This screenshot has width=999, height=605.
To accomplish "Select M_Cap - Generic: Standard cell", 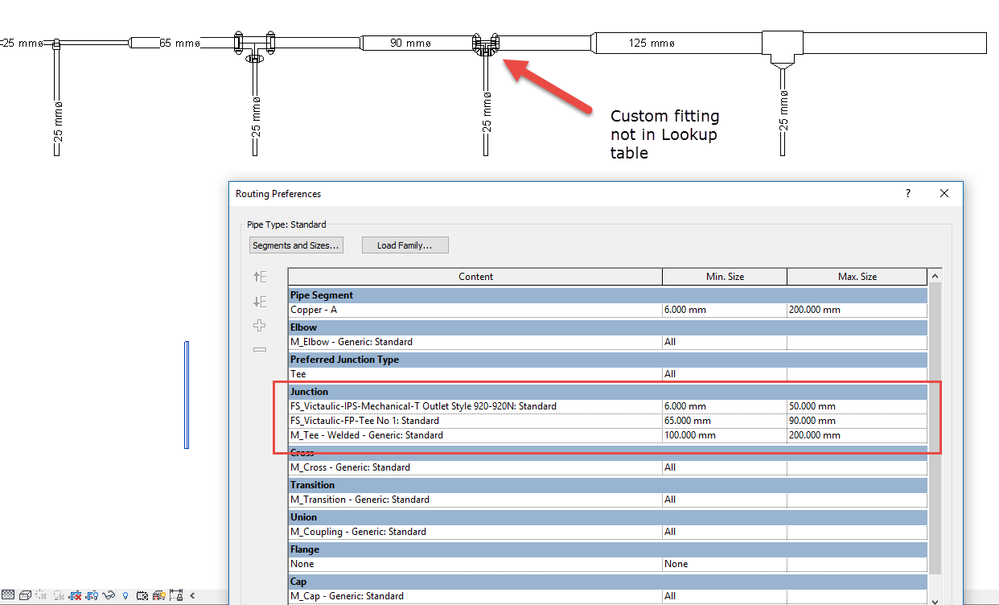I will click(475, 595).
